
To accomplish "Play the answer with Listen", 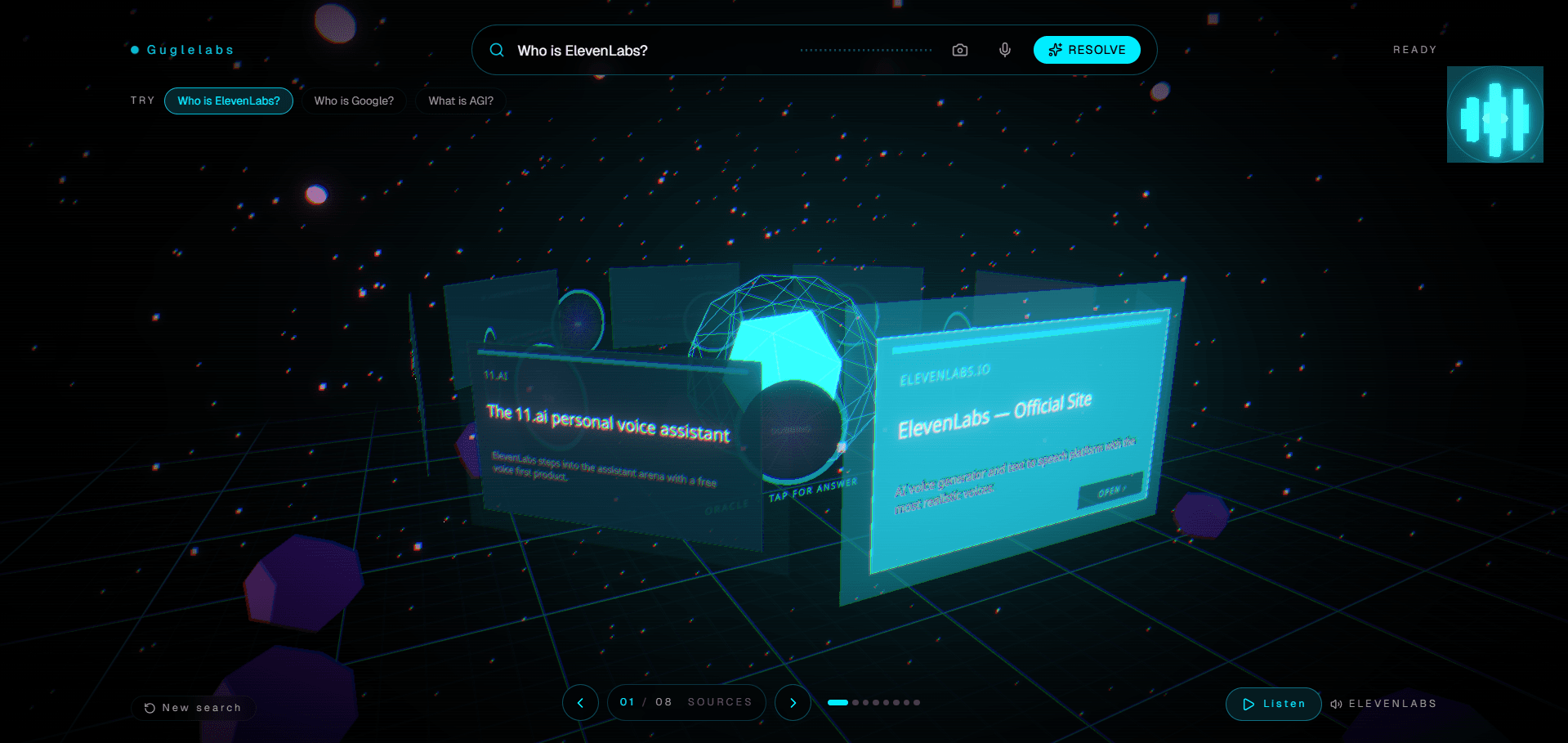I will tap(1273, 704).
